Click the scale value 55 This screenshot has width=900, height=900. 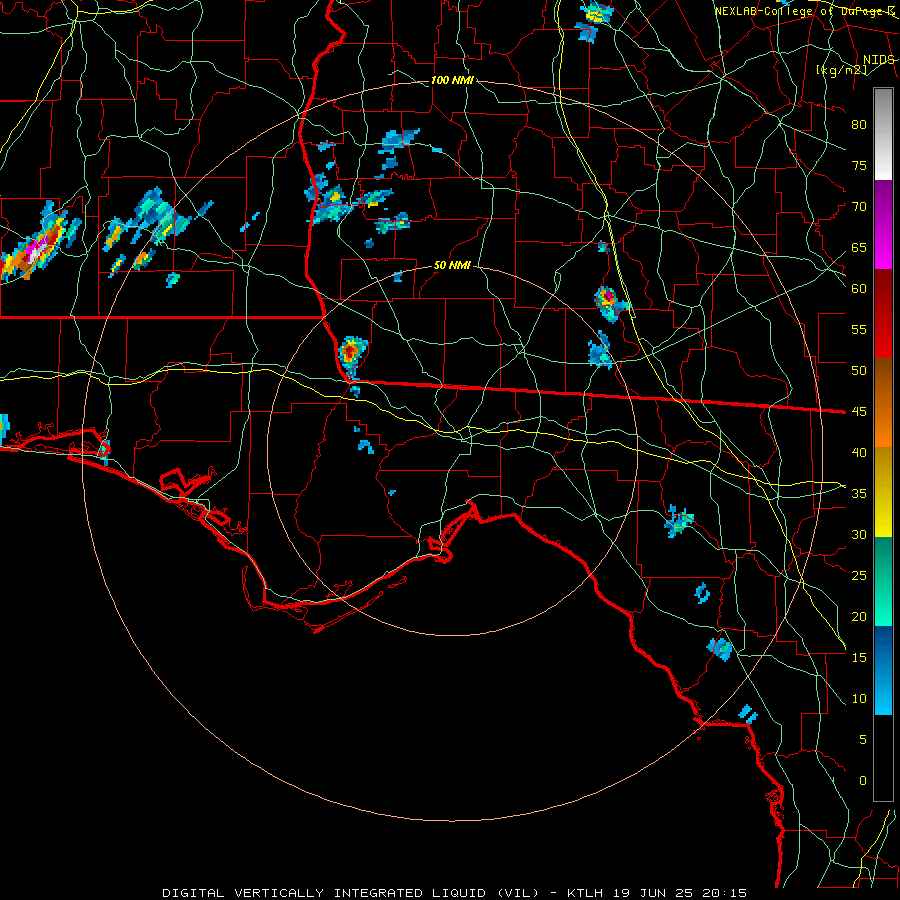point(859,329)
